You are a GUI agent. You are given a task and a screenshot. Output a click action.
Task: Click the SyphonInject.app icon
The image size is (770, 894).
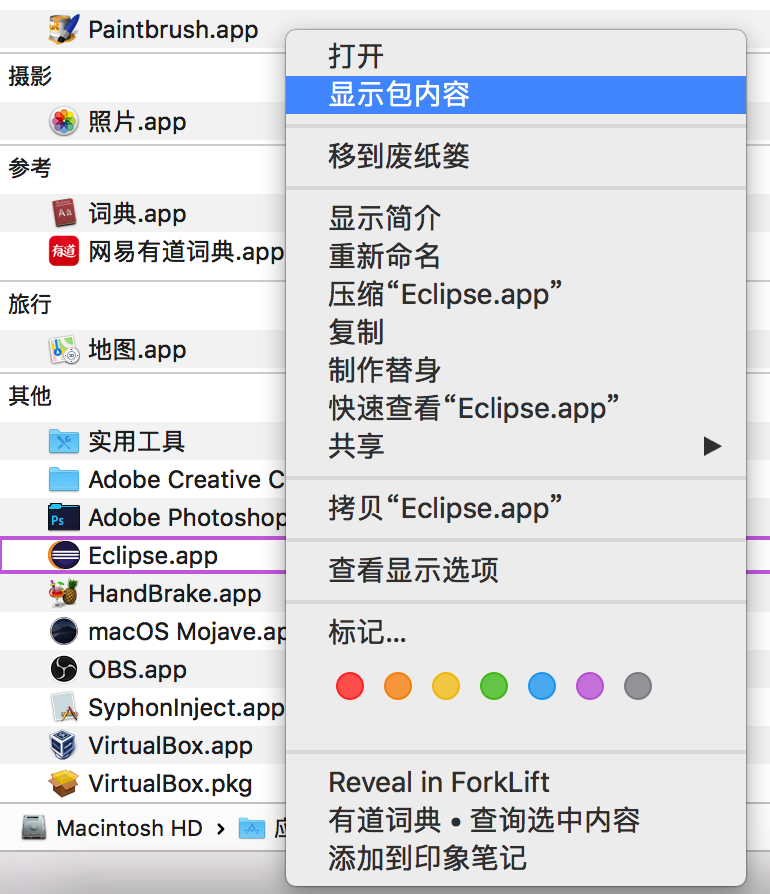click(64, 707)
